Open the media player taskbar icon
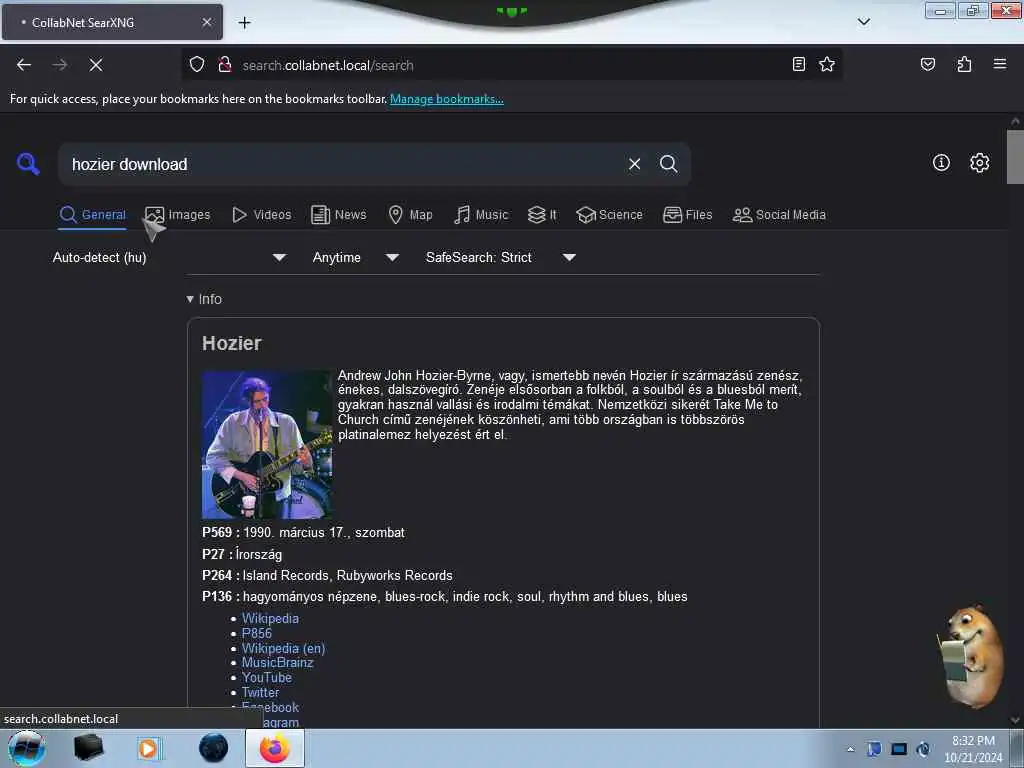The width and height of the screenshot is (1024, 768). coord(148,748)
